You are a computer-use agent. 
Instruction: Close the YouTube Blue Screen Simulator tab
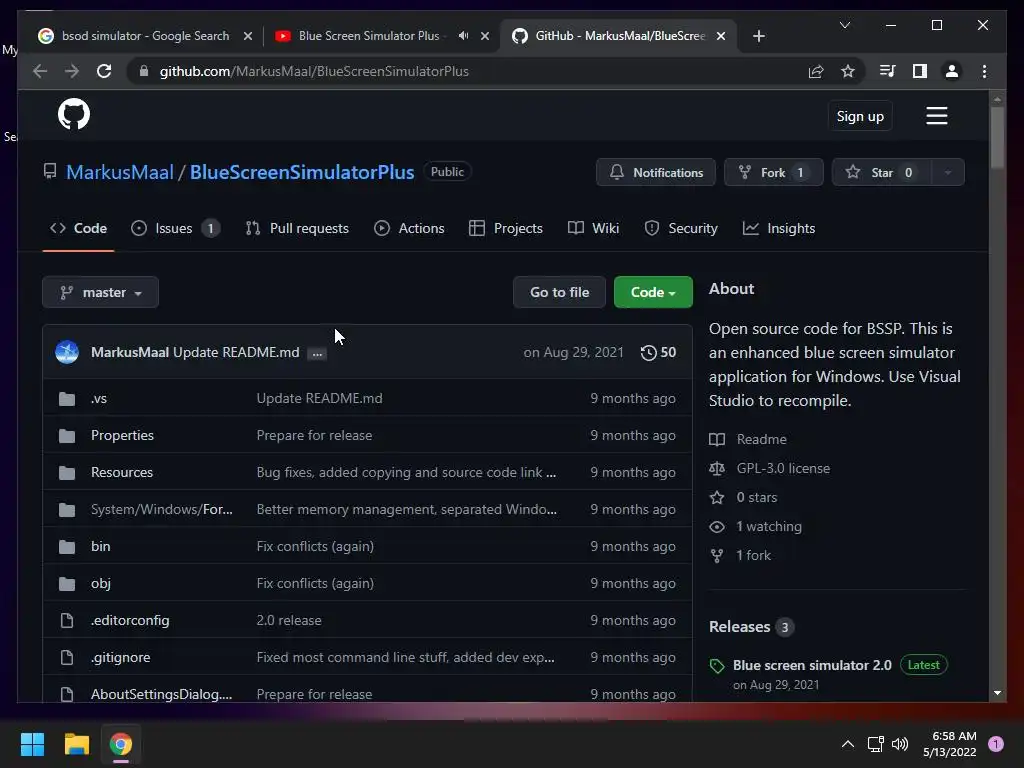pos(485,36)
